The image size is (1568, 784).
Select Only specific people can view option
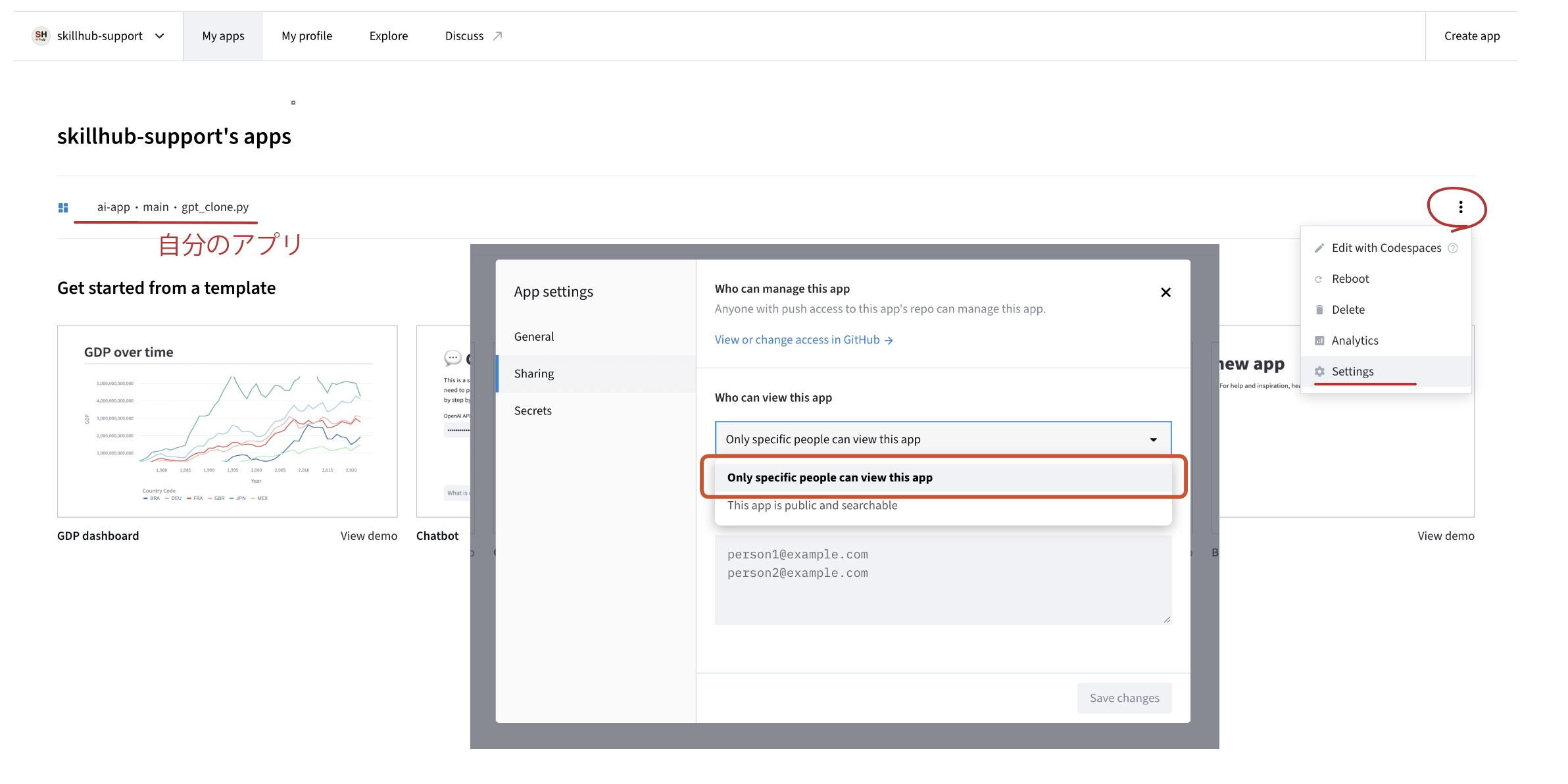(943, 478)
